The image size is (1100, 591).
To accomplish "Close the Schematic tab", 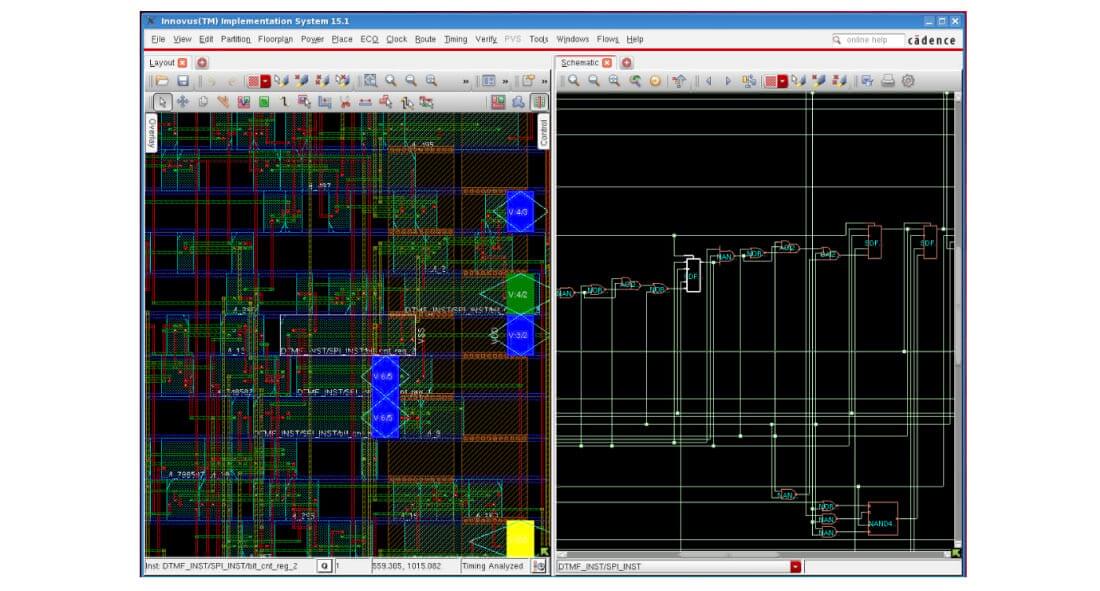I will pyautogui.click(x=607, y=62).
